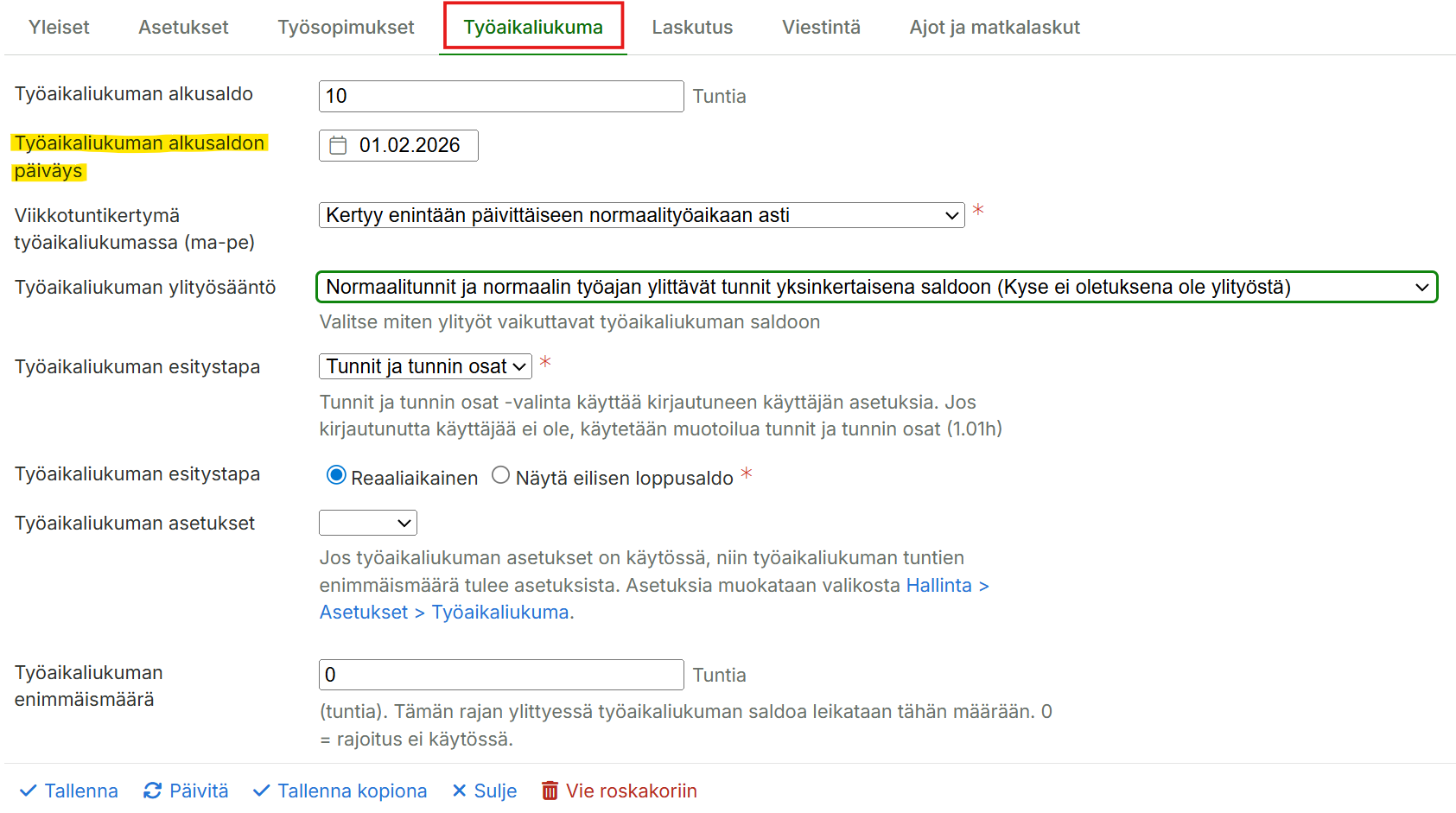1456x813 pixels.
Task: Select Näytä eilisen loppusaldo radio button
Action: point(500,475)
